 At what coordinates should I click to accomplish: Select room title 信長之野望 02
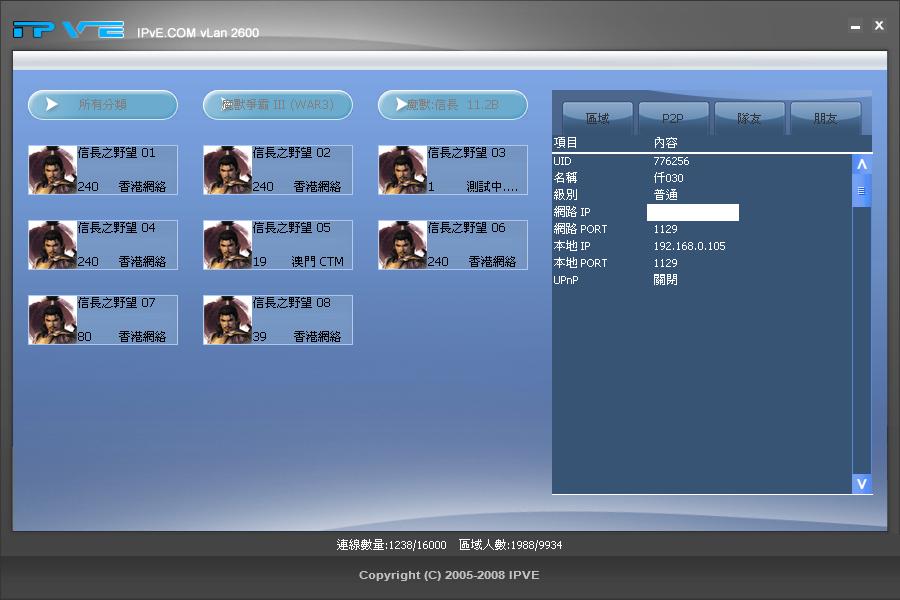(x=292, y=153)
